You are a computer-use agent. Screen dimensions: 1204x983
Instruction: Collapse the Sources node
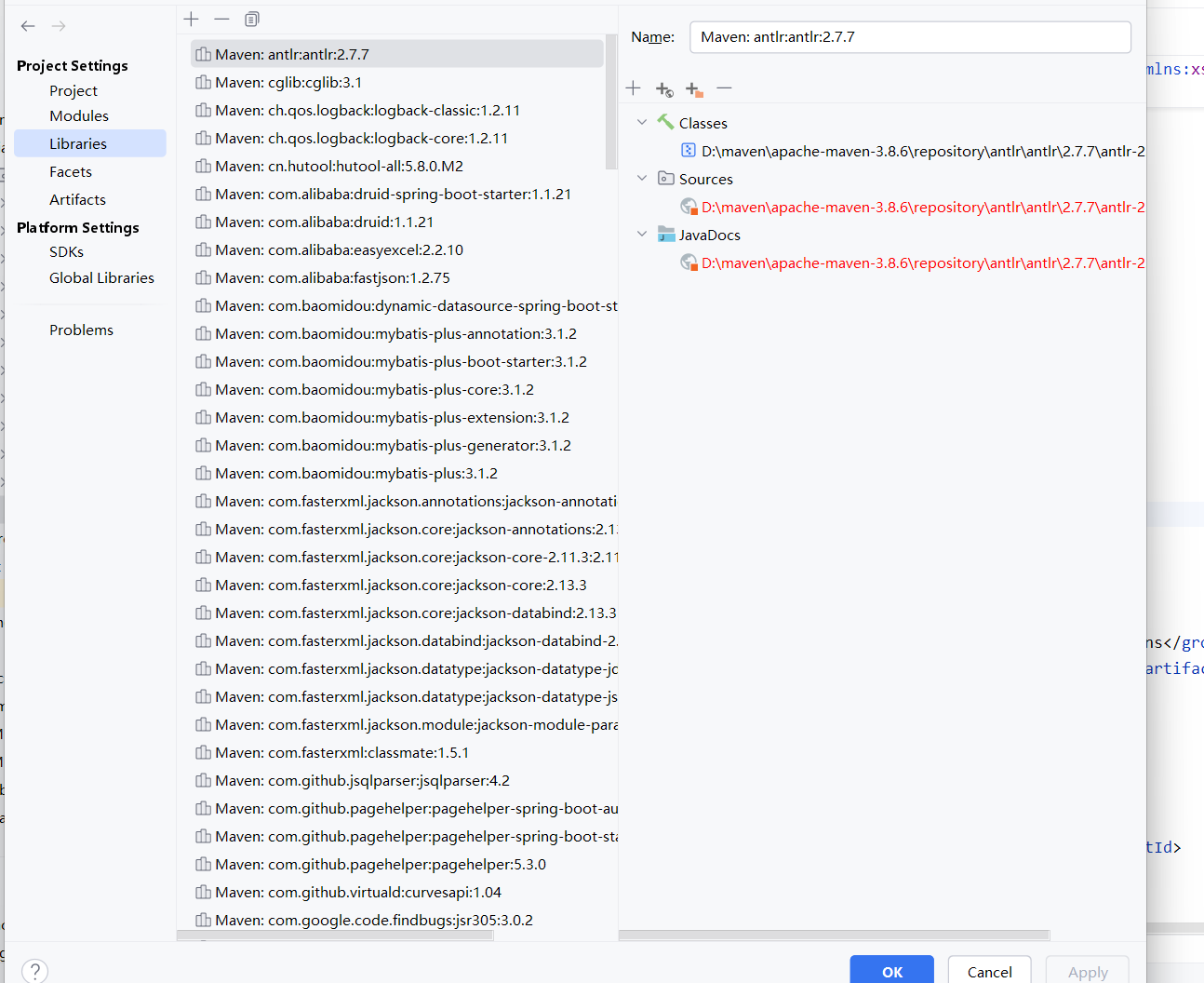click(642, 178)
